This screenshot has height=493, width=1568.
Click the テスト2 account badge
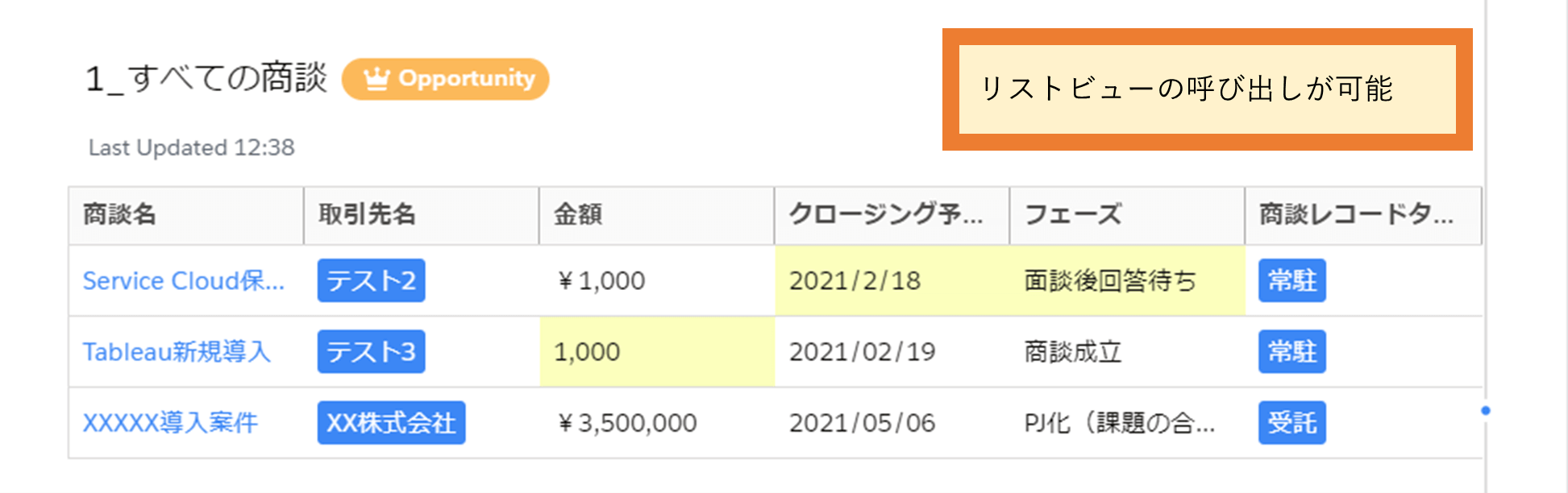(x=371, y=280)
